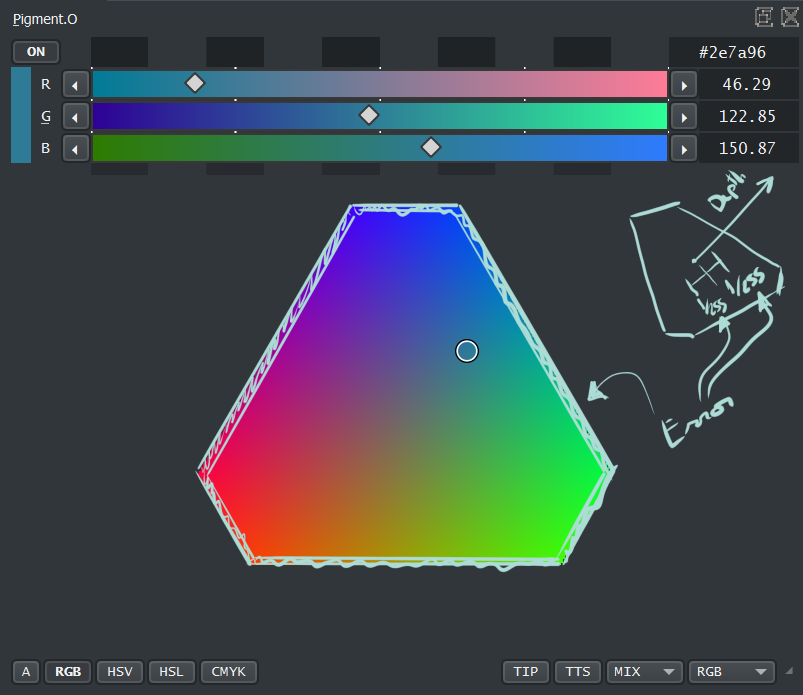The image size is (803, 695).
Task: Switch to HSL sliders
Action: click(172, 672)
